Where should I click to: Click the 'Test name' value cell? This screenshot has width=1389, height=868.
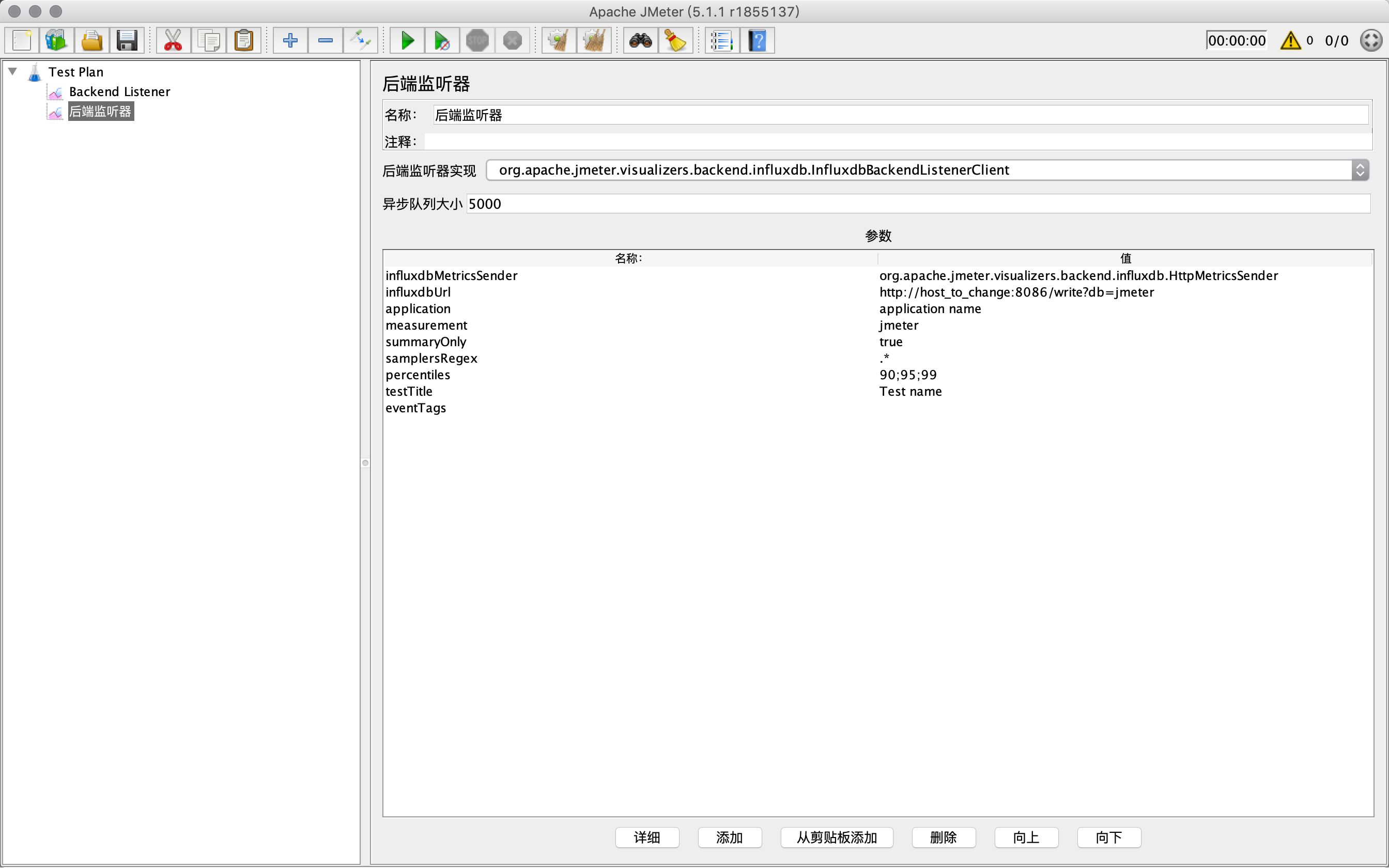pyautogui.click(x=1125, y=392)
